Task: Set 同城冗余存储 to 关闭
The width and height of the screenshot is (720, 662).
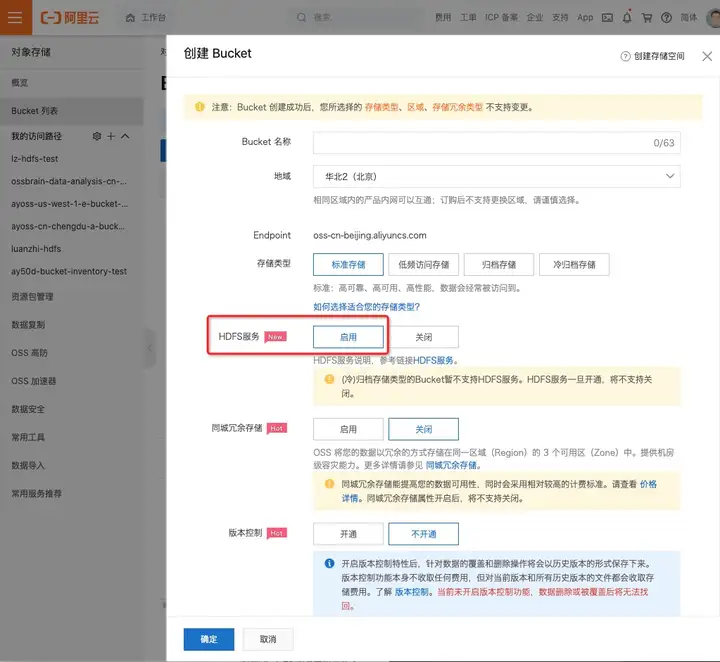Action: tap(423, 429)
